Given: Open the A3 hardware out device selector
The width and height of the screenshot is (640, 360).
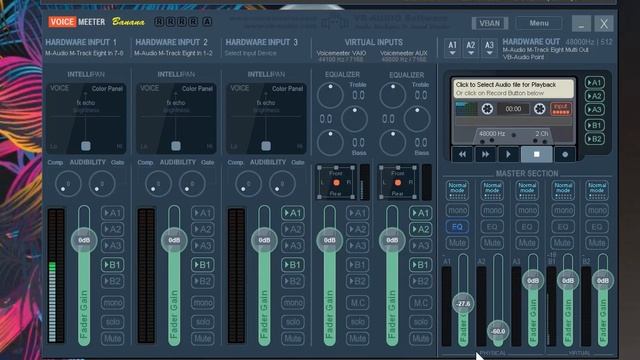Looking at the screenshot, I should [x=489, y=48].
